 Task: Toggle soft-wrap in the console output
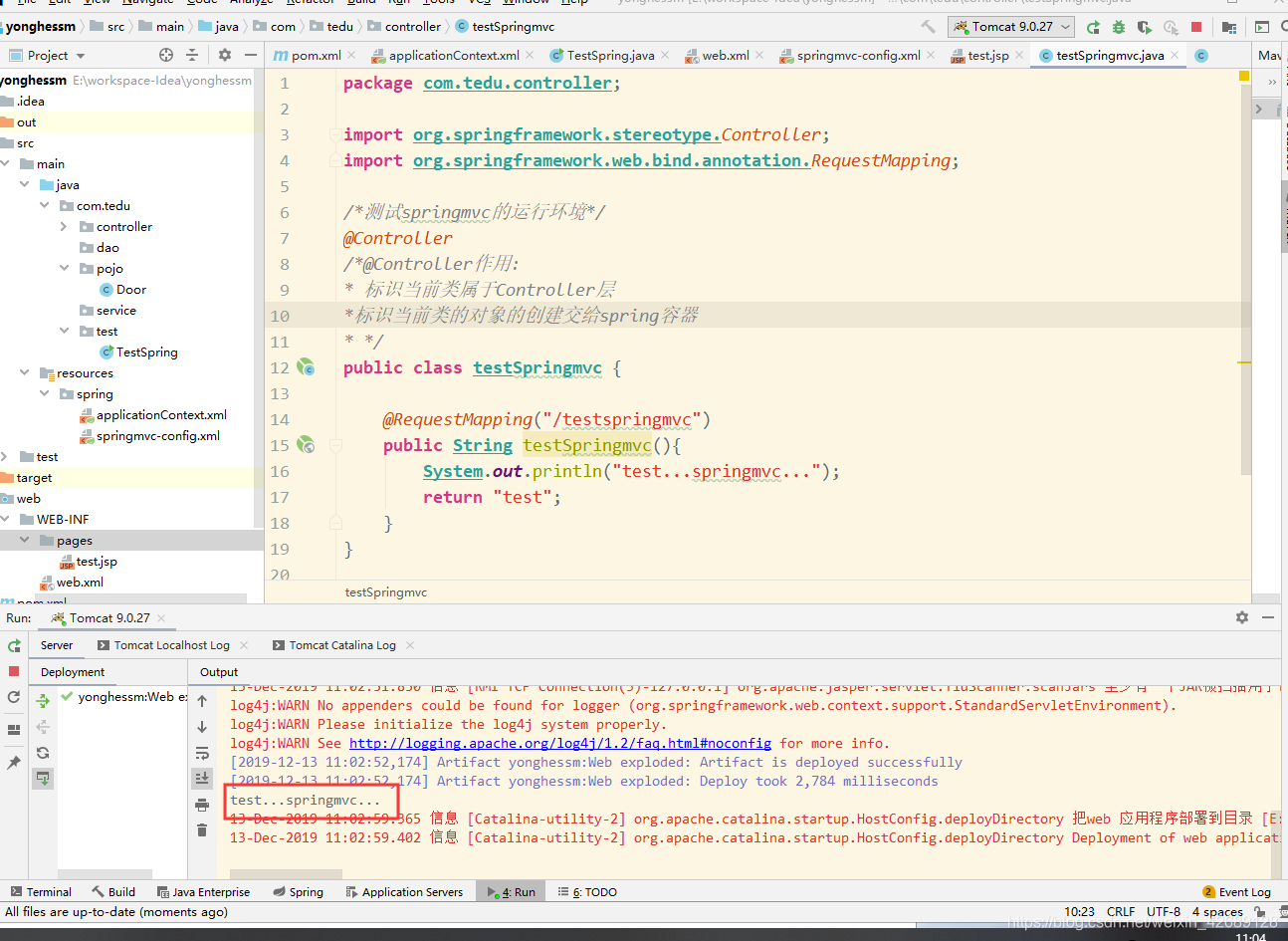pos(202,753)
